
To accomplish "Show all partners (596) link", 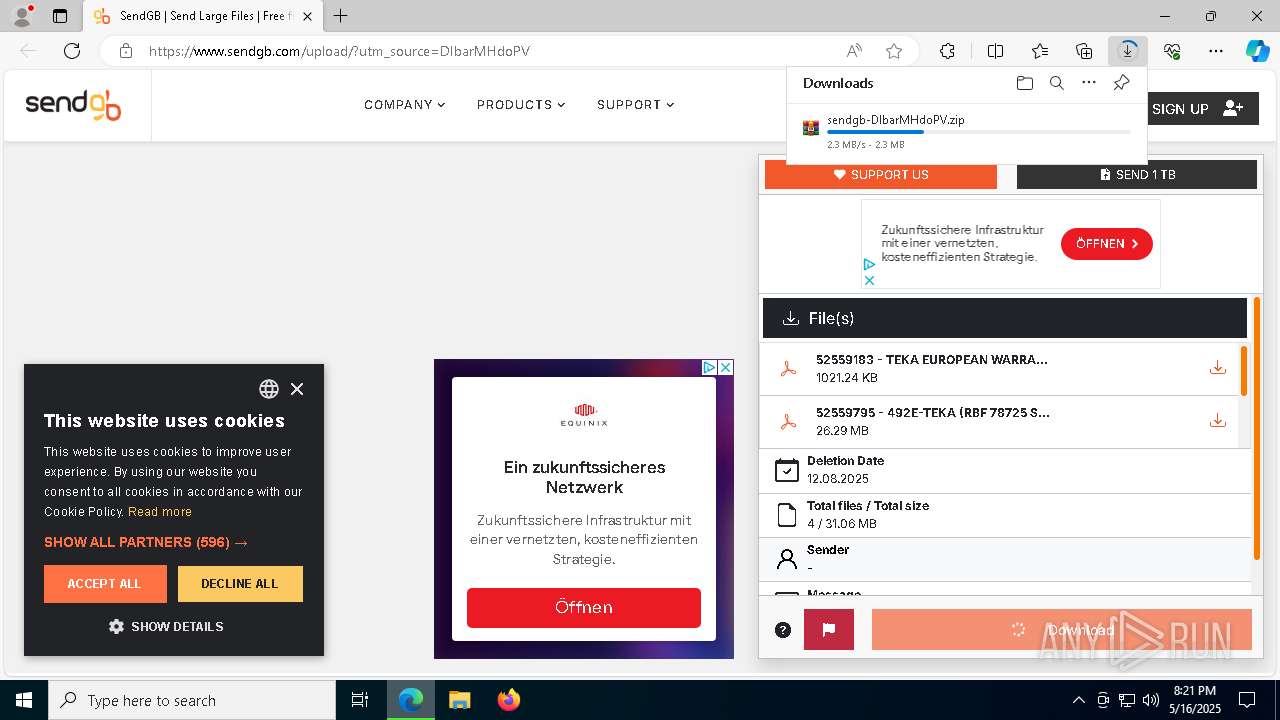I will click(146, 542).
